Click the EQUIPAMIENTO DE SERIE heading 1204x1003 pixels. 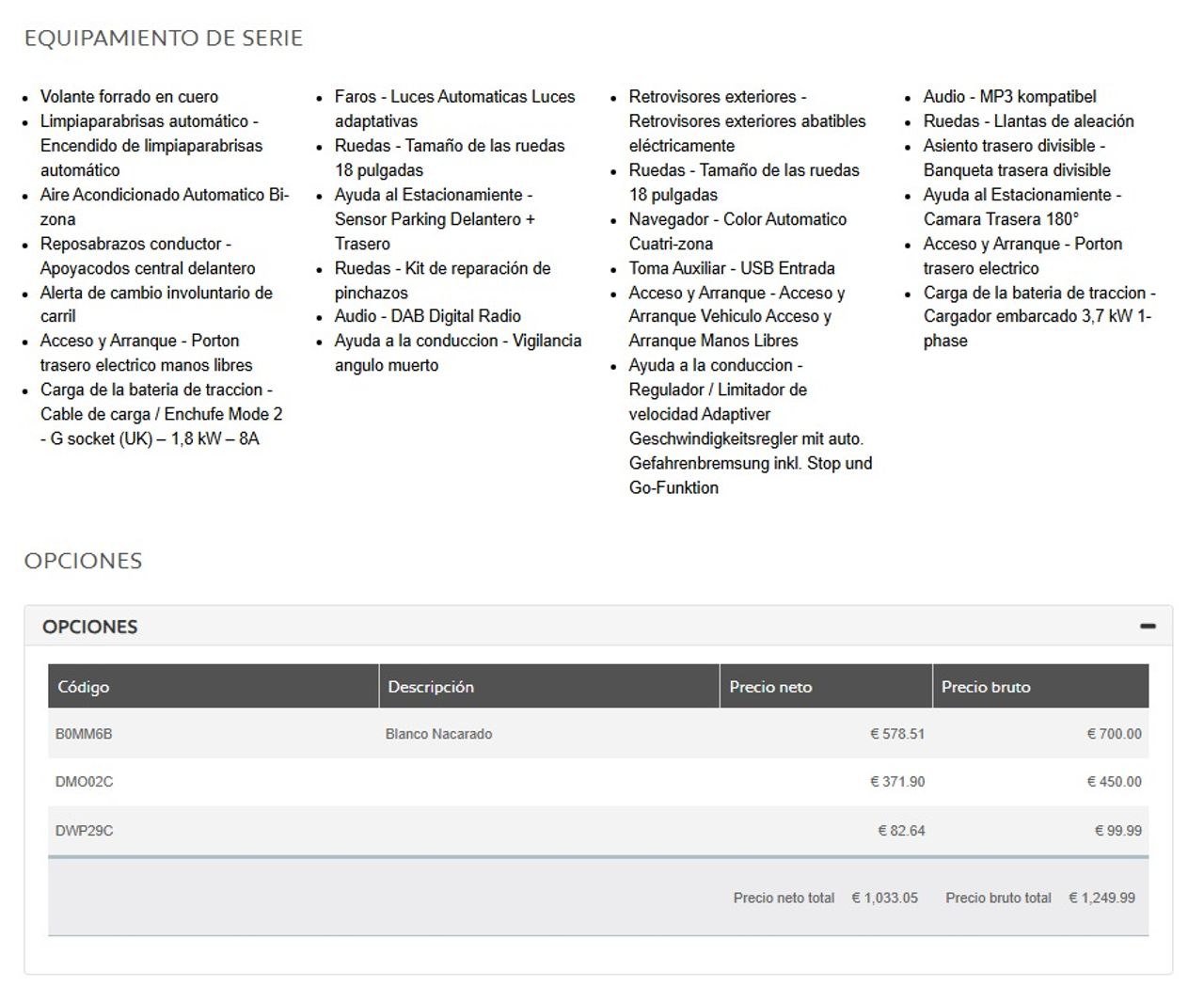tap(164, 39)
